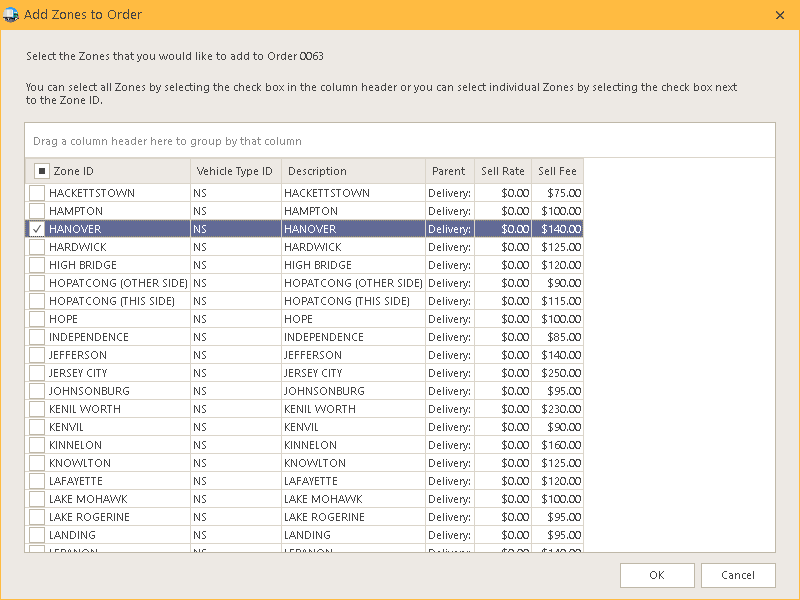Enable the LAKE MOHAWK checkbox
This screenshot has height=600, width=800.
point(37,499)
